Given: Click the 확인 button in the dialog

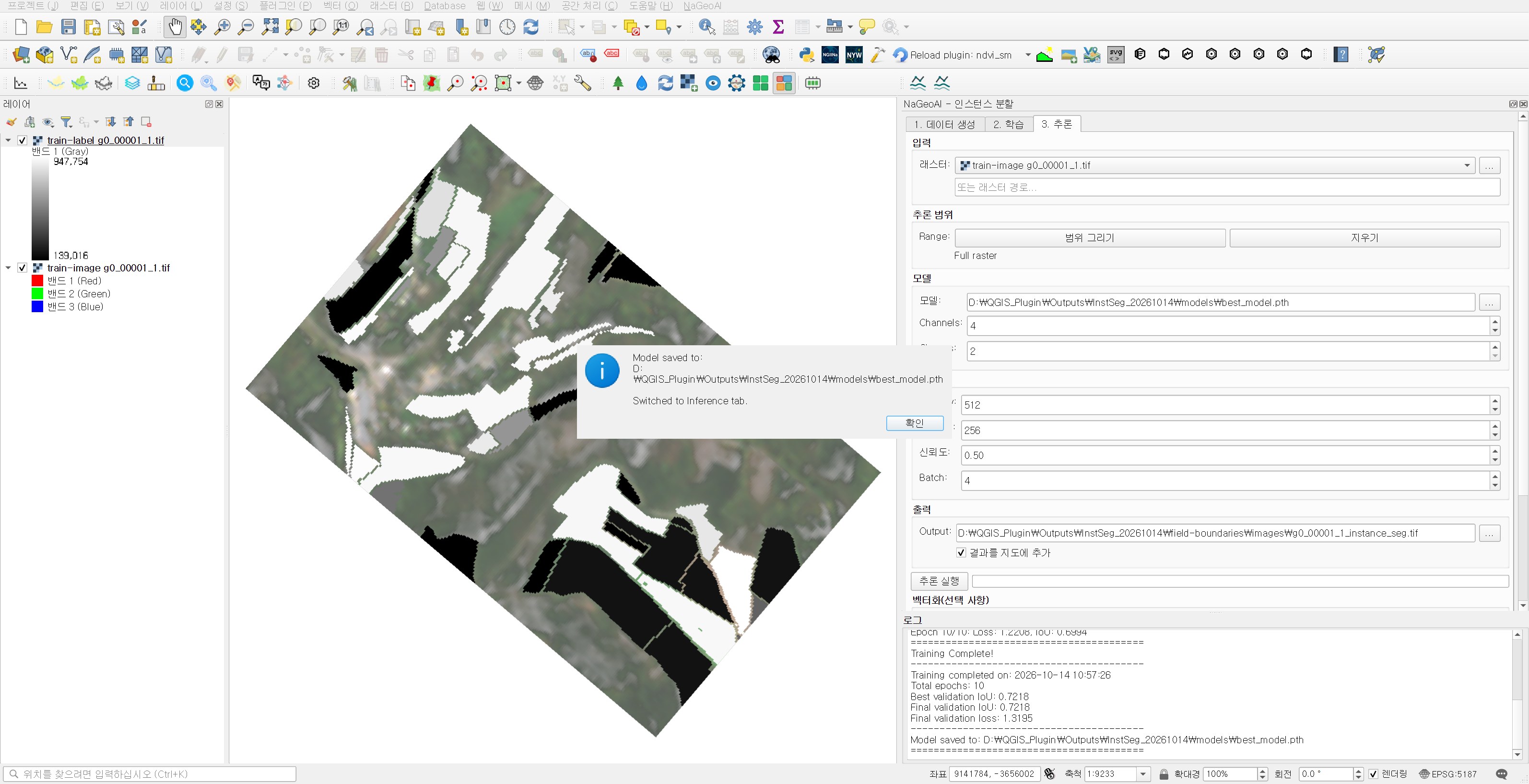Looking at the screenshot, I should tap(915, 423).
